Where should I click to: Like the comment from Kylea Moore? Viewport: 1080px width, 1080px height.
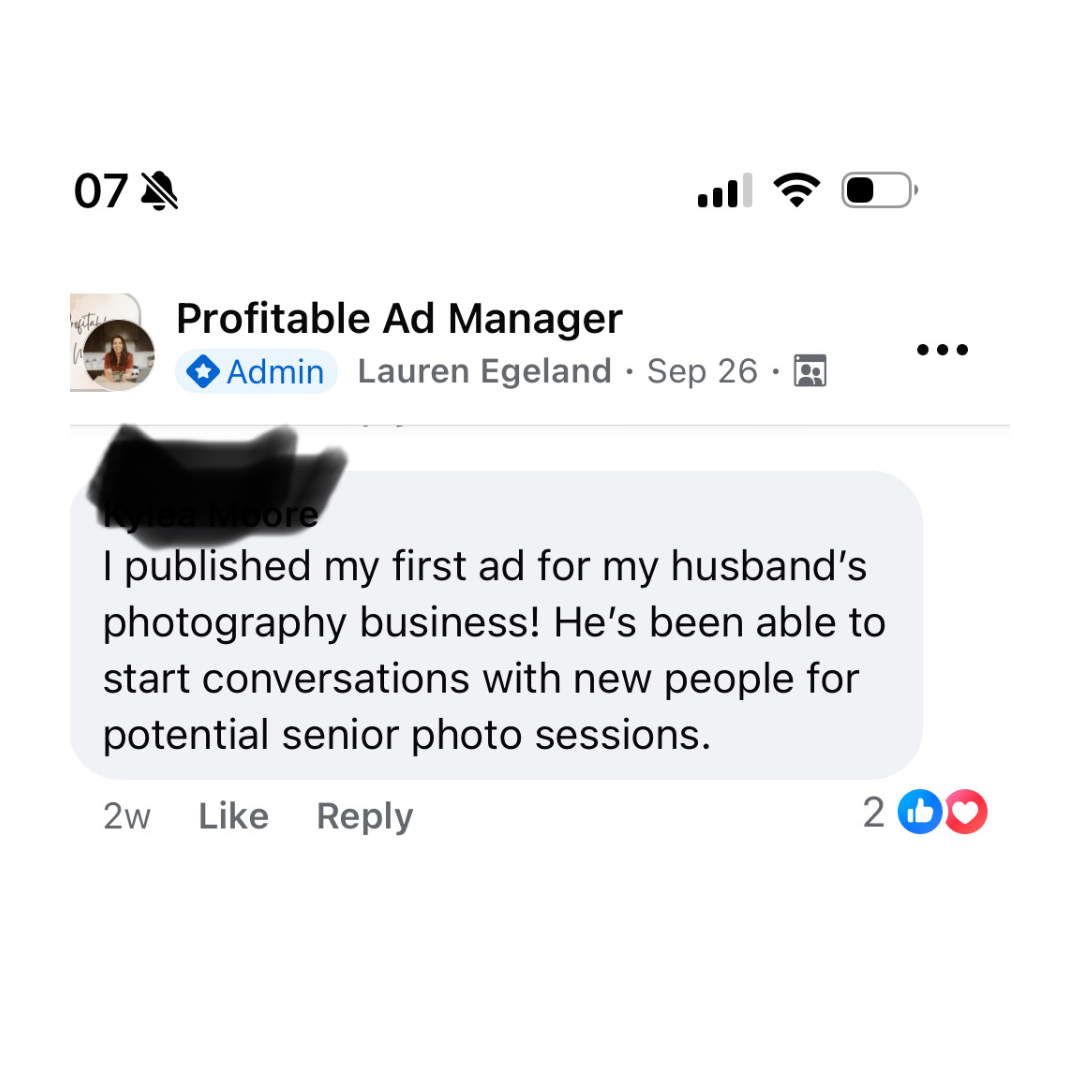[x=233, y=815]
